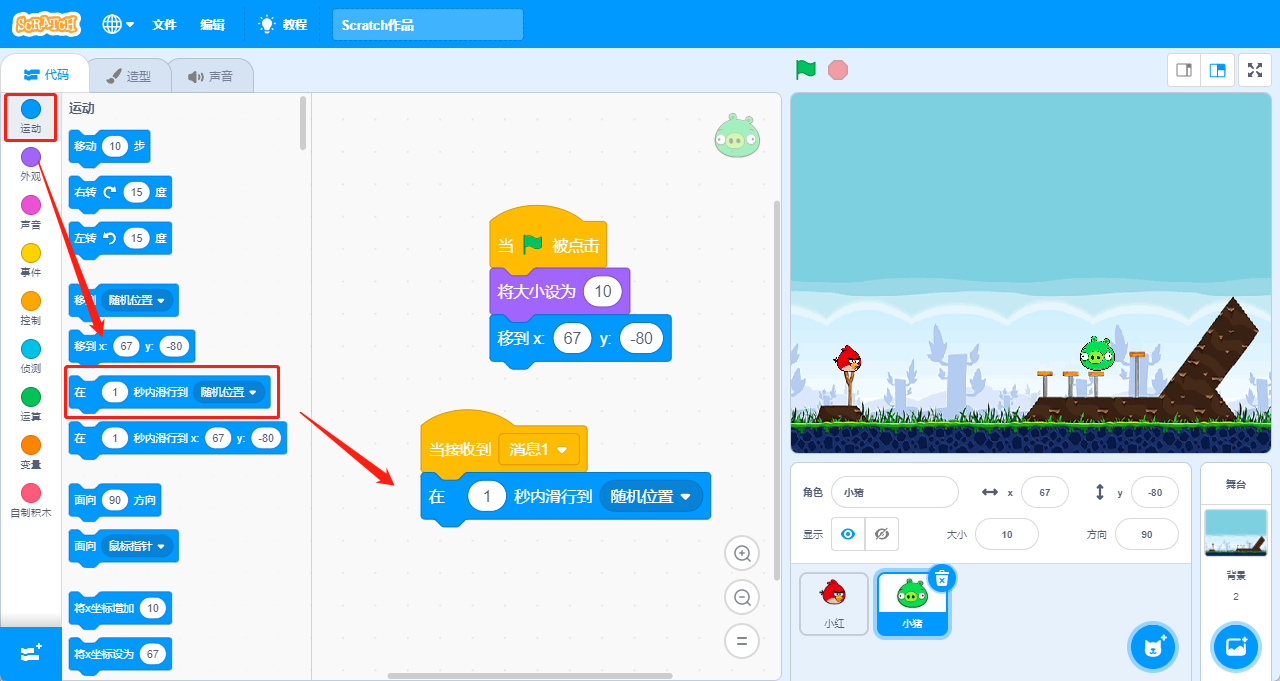
Task: Click the green pig on the stage
Action: (x=1096, y=354)
